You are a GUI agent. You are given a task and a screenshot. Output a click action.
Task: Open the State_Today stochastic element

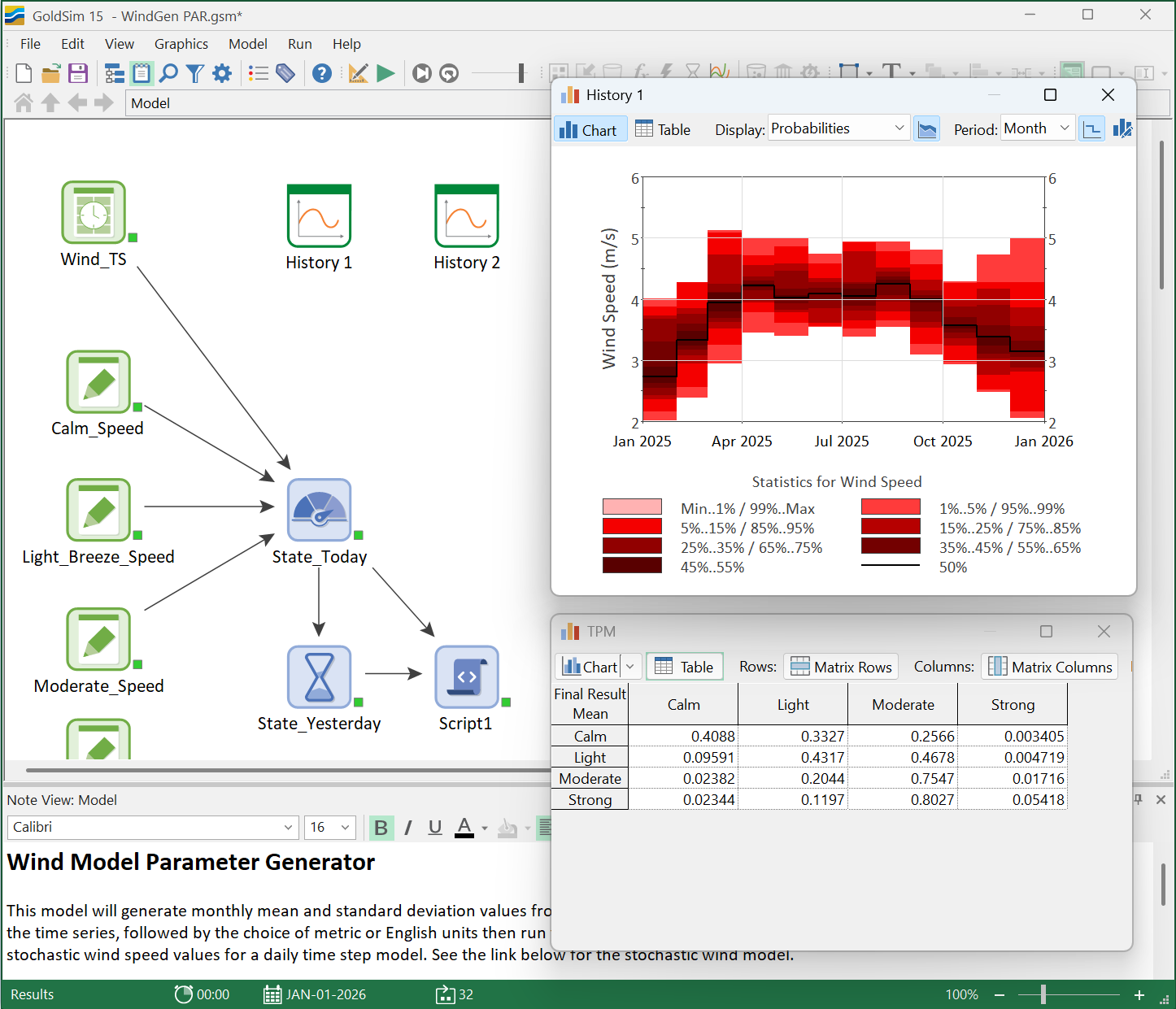[319, 511]
